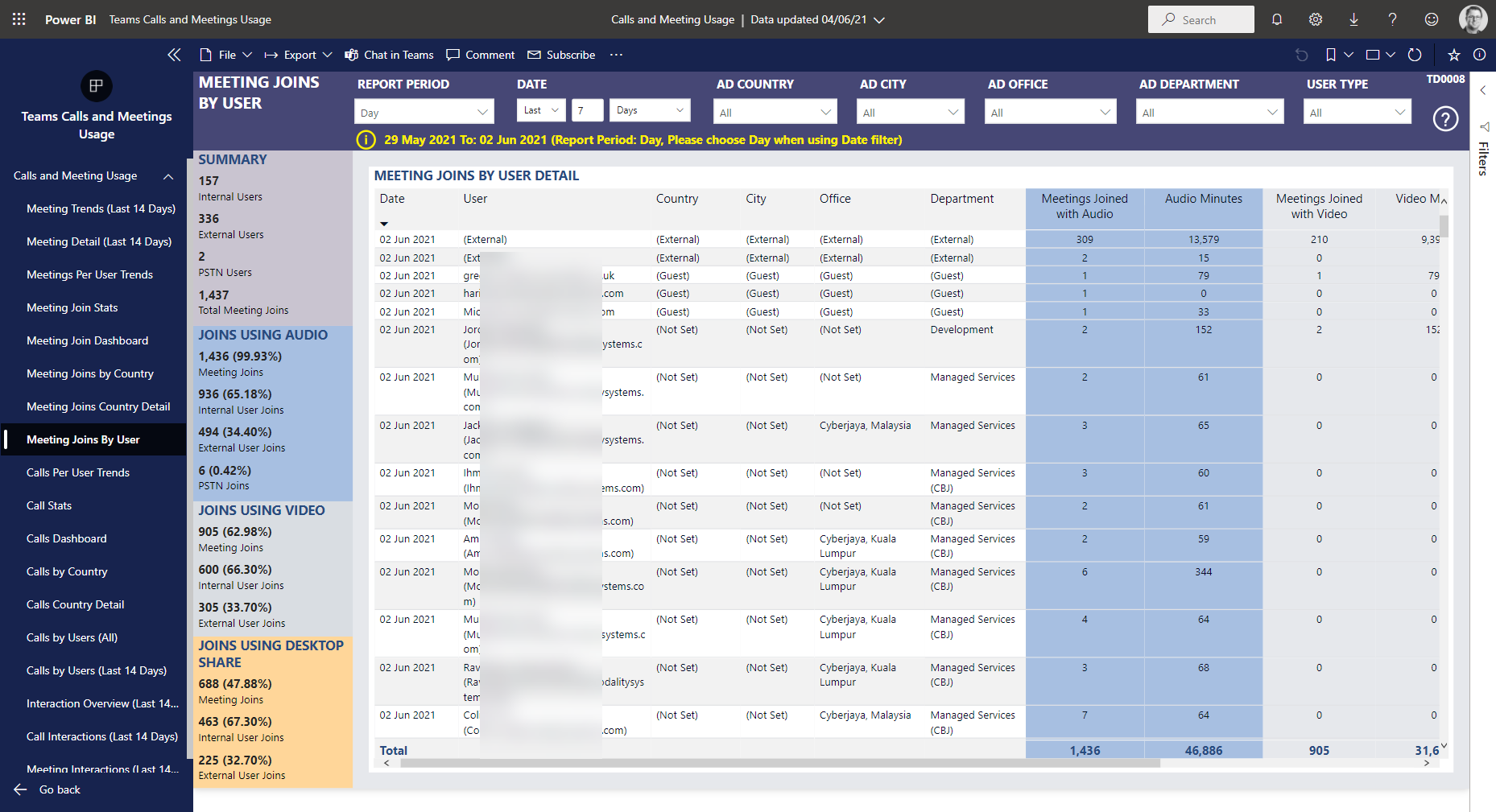Open the AD Country dropdown

tap(775, 112)
